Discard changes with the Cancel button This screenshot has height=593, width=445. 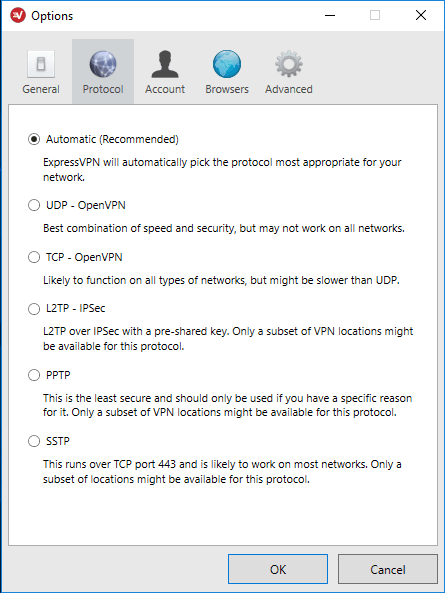coord(388,569)
